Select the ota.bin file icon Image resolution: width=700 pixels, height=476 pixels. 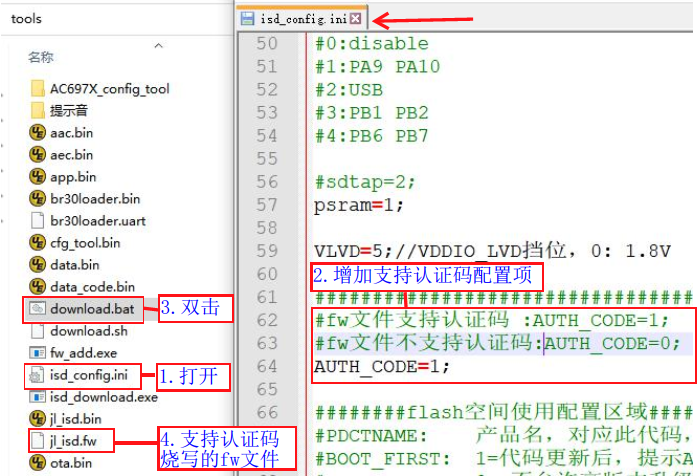[38, 463]
